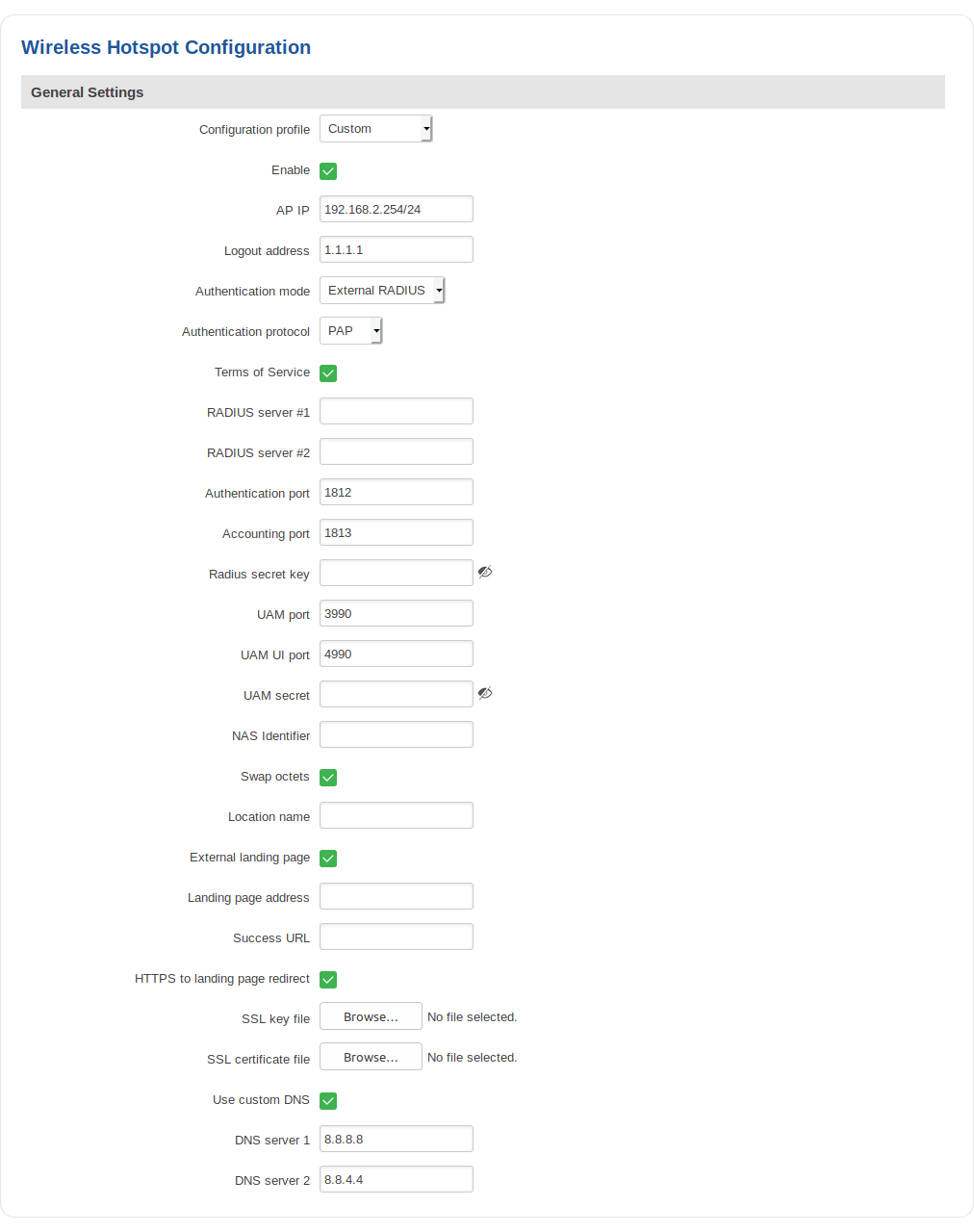The width and height of the screenshot is (974, 1232).
Task: Click the General Settings section header
Action: 87,91
